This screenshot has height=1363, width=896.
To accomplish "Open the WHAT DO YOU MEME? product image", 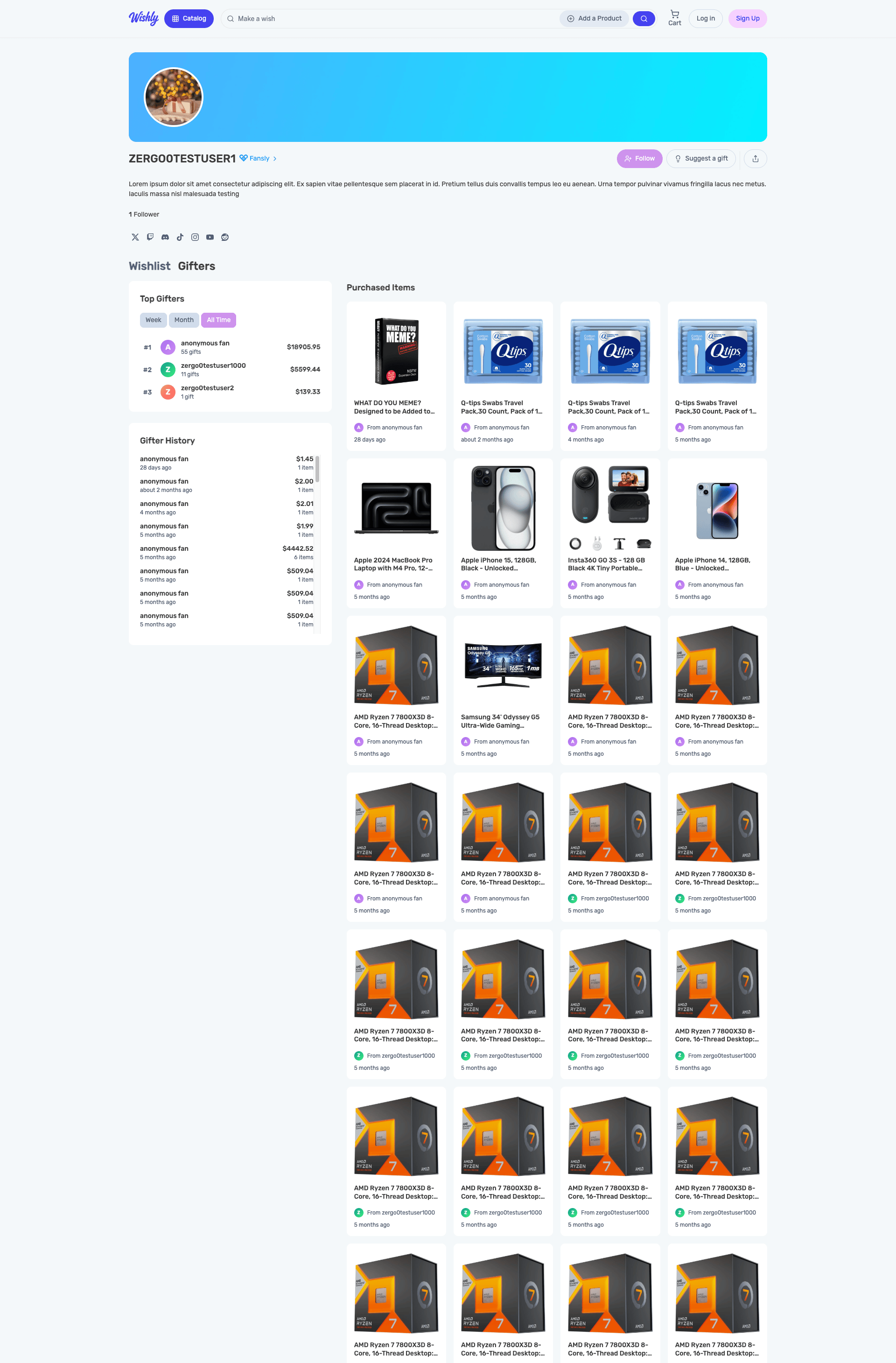I will pyautogui.click(x=396, y=351).
